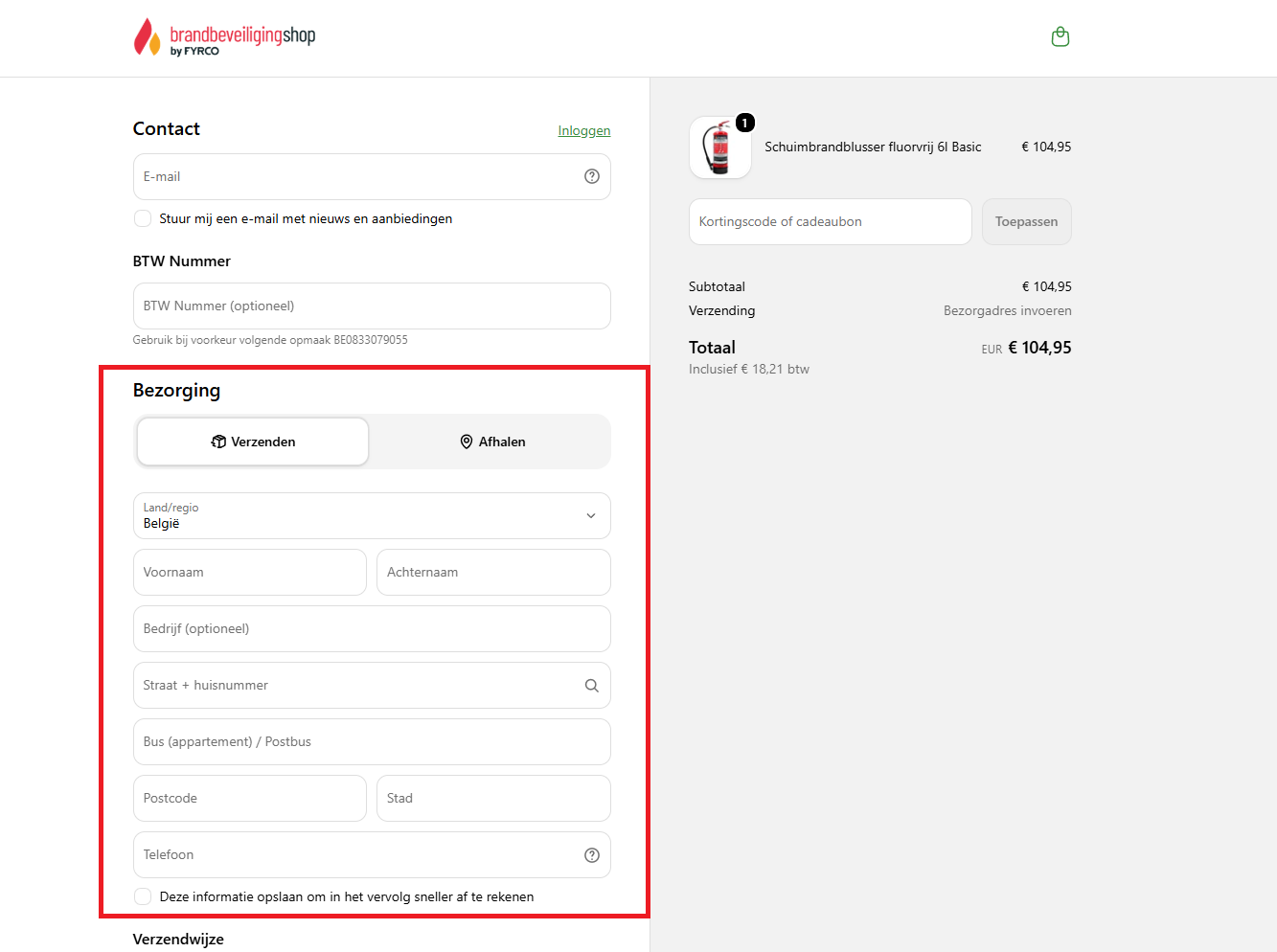Follow the Inloggen link

[584, 130]
